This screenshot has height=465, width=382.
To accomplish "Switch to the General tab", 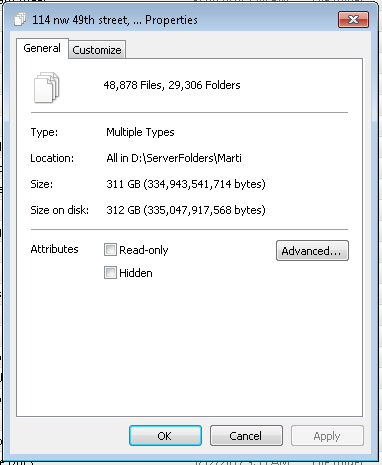I will (x=42, y=48).
